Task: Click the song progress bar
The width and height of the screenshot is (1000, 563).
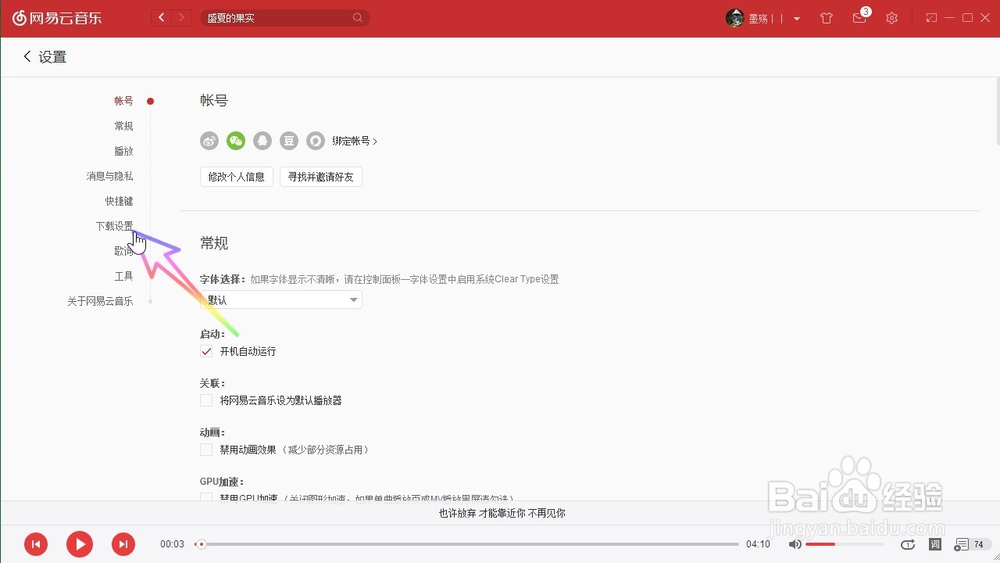Action: pos(469,544)
